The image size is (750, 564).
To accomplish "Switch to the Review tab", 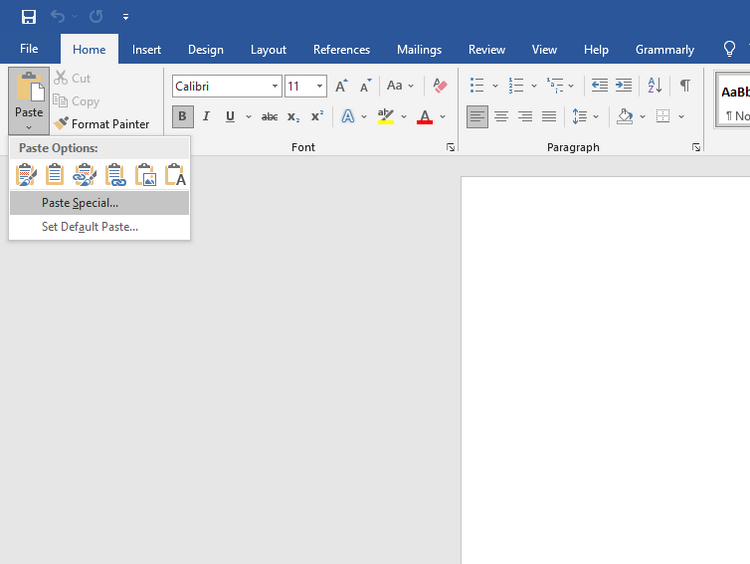I will click(x=486, y=50).
